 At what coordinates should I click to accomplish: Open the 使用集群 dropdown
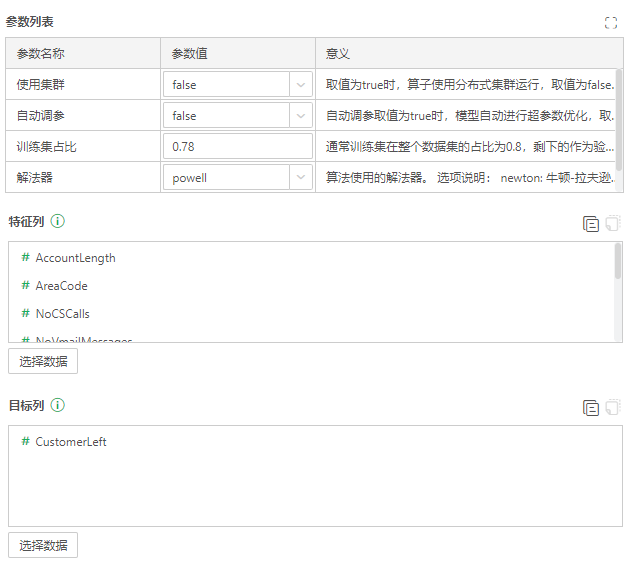(x=301, y=85)
